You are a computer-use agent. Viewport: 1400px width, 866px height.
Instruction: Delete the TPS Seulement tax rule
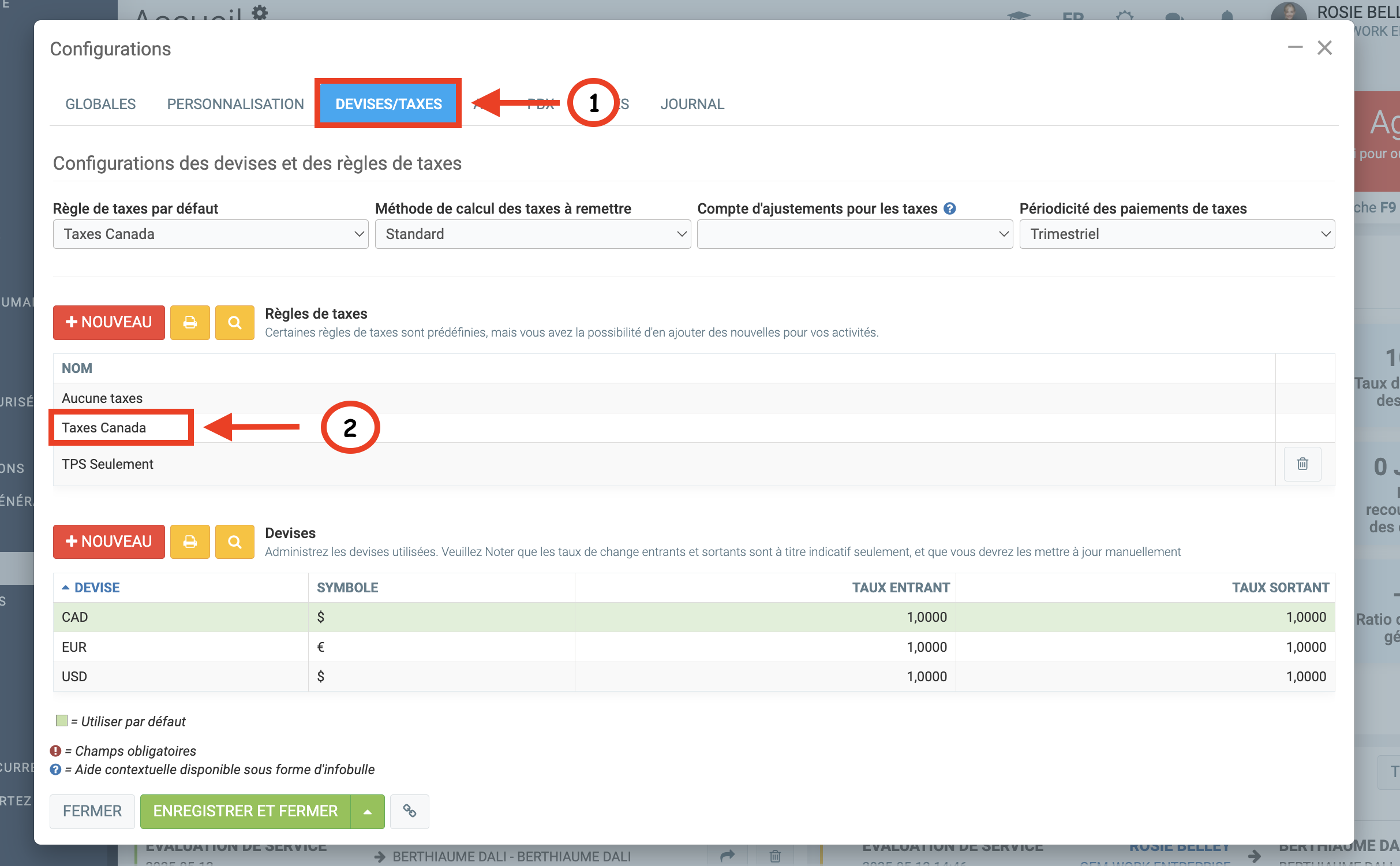[x=1302, y=464]
